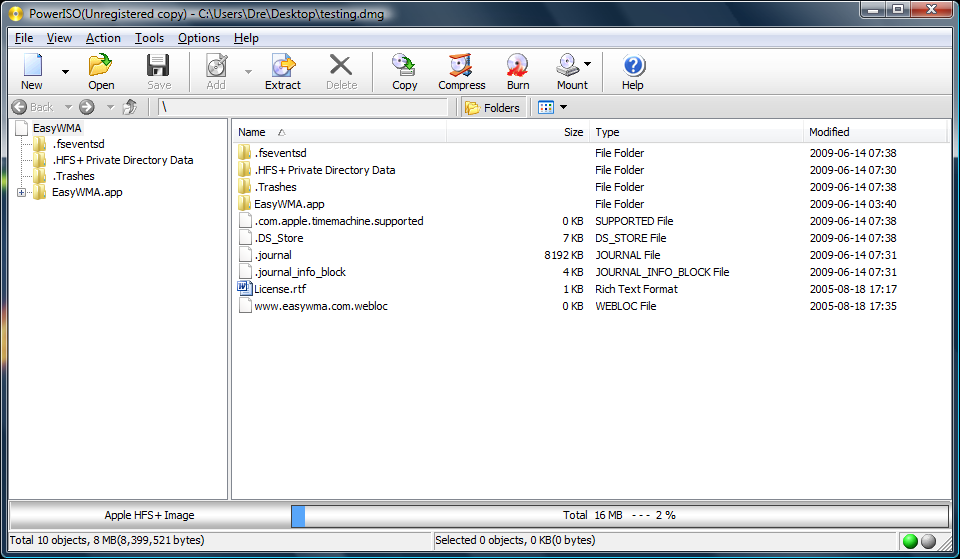Click the Forward navigation arrow

click(87, 107)
